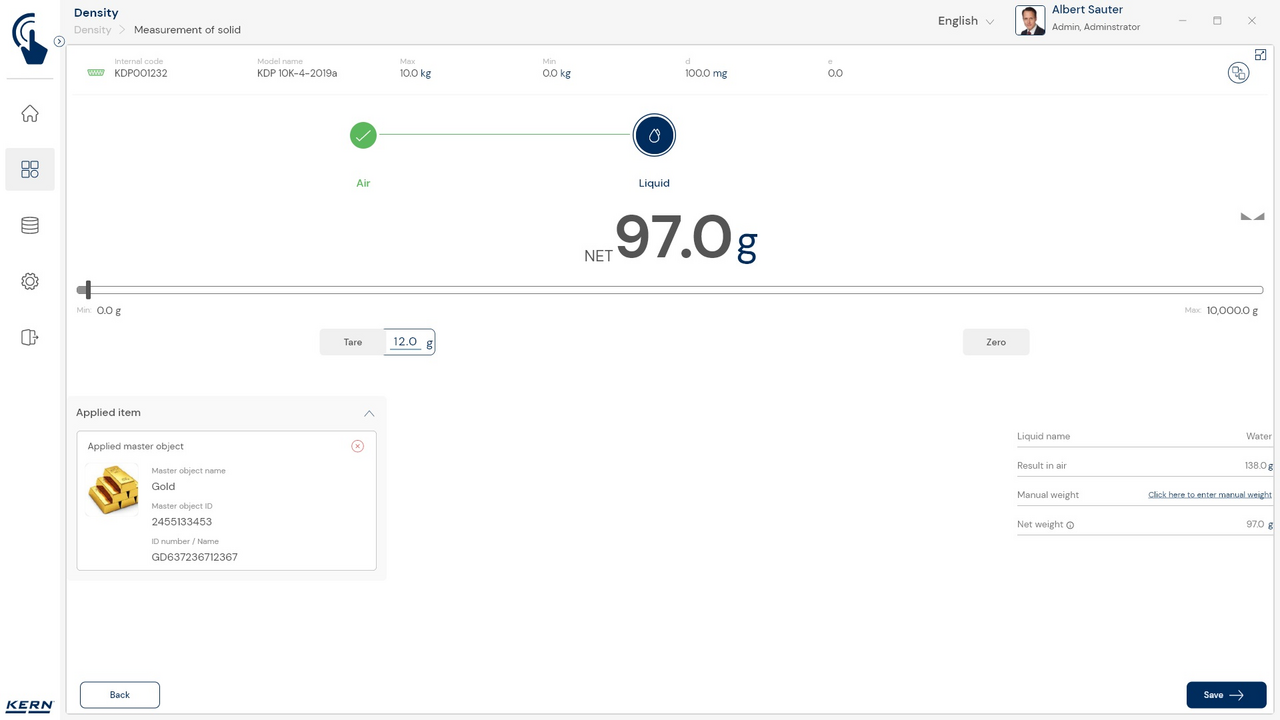
Task: Click the logout icon in sidebar
Action: (x=30, y=337)
